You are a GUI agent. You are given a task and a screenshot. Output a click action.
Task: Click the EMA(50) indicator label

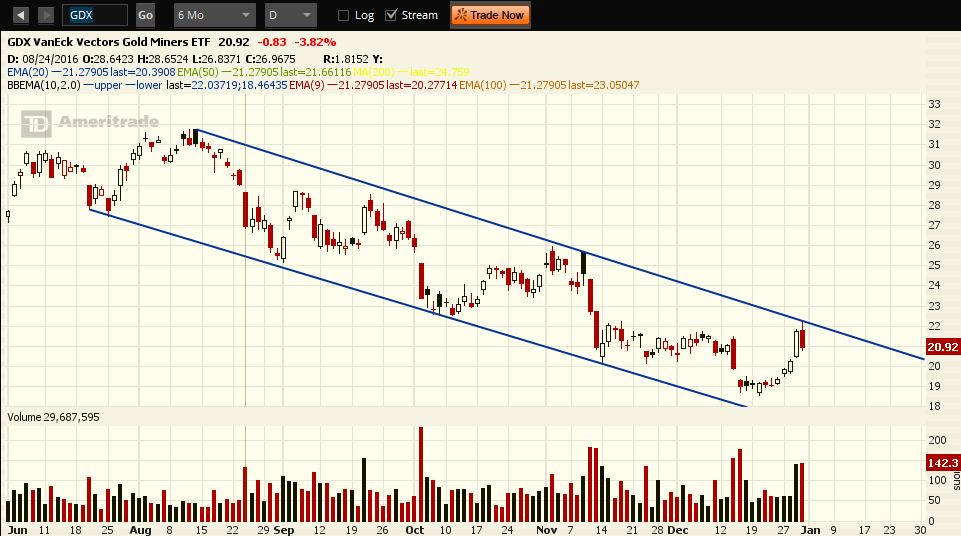coord(197,72)
